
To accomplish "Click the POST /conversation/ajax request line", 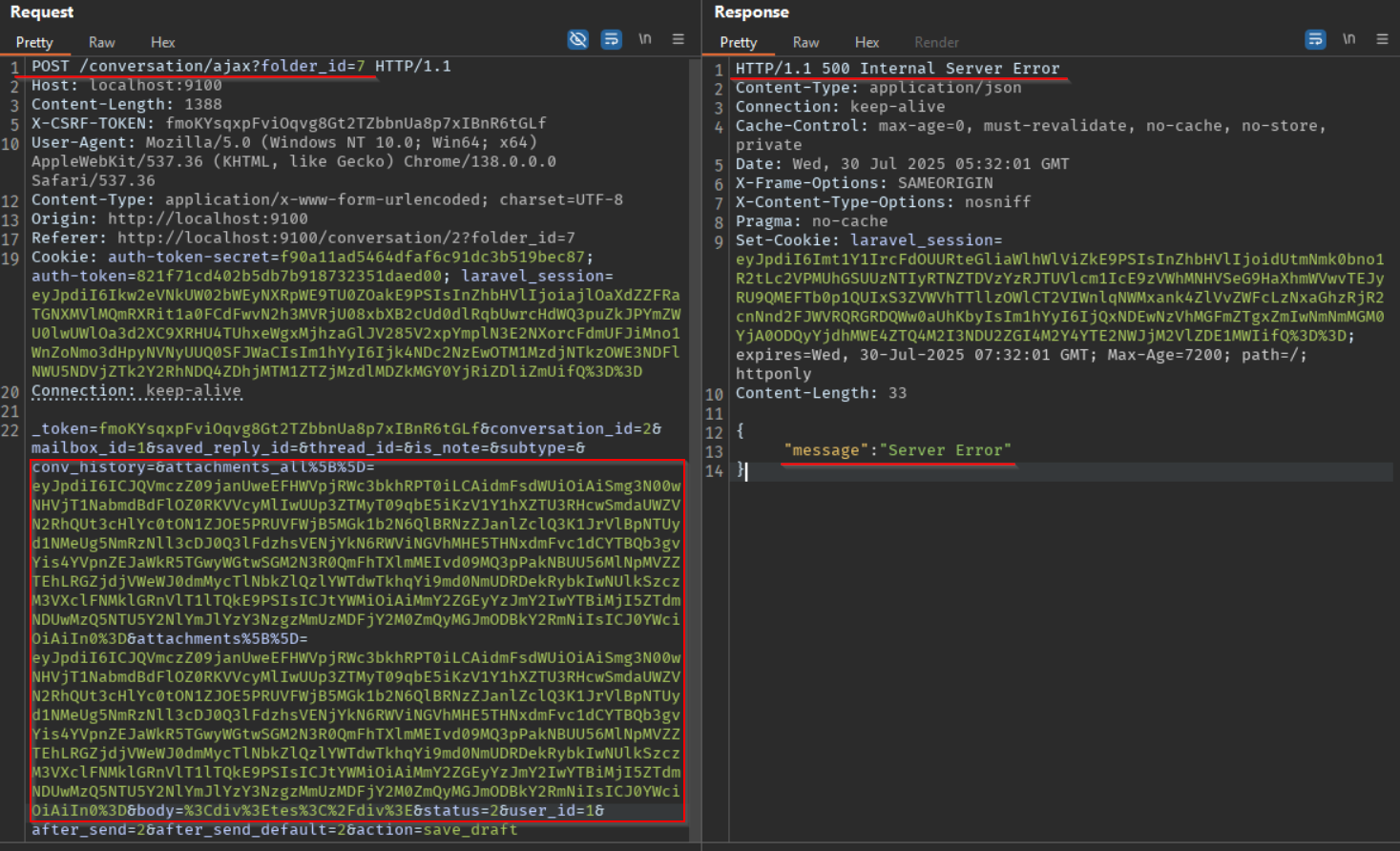I will click(x=240, y=67).
